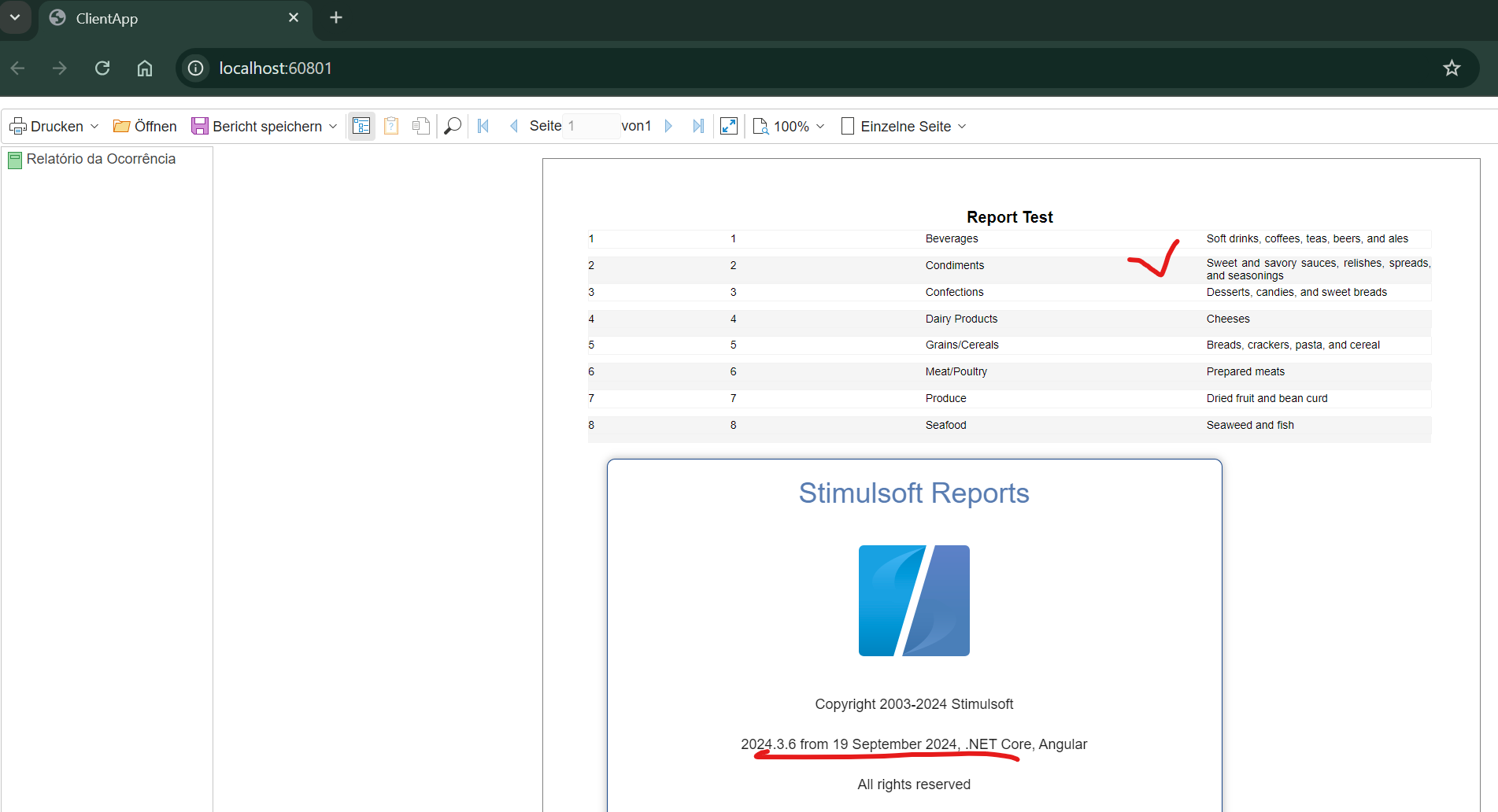1498x812 pixels.
Task: Click 'Seaweed and fish' description
Action: click(x=1250, y=425)
